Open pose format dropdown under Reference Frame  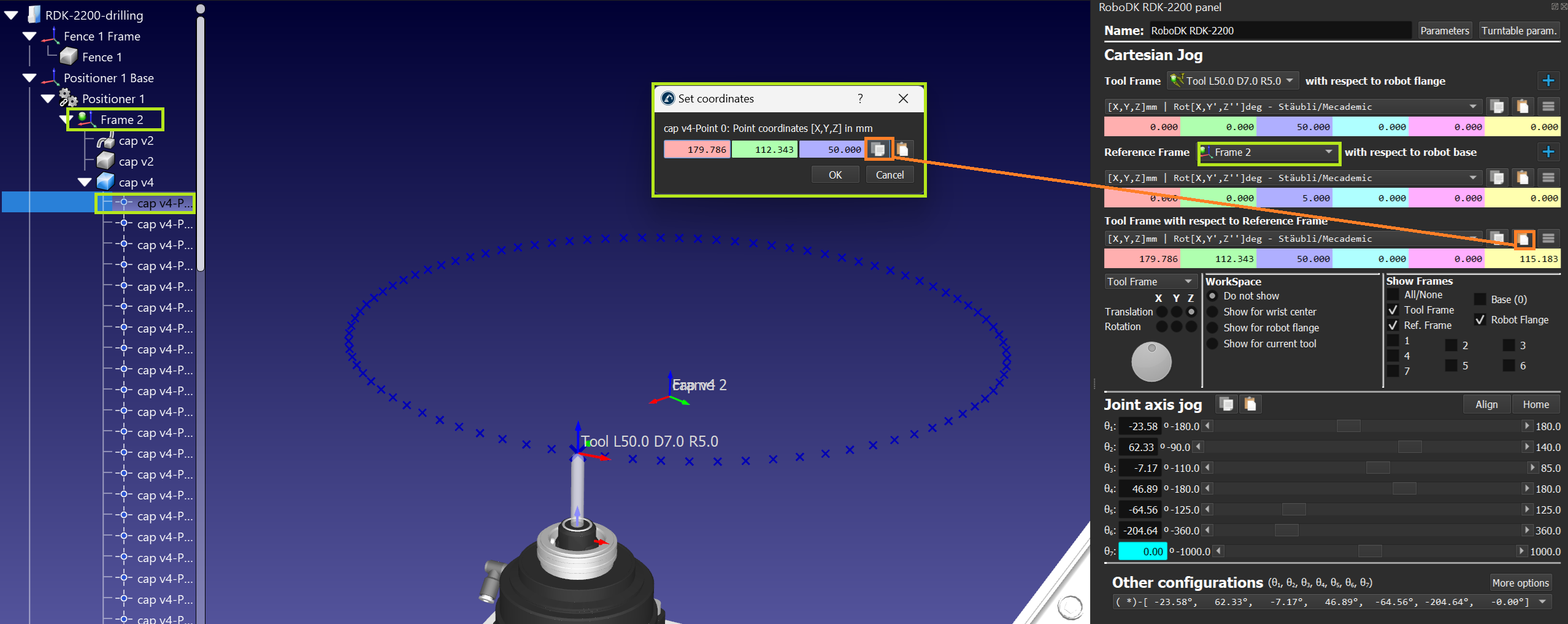coord(1293,177)
